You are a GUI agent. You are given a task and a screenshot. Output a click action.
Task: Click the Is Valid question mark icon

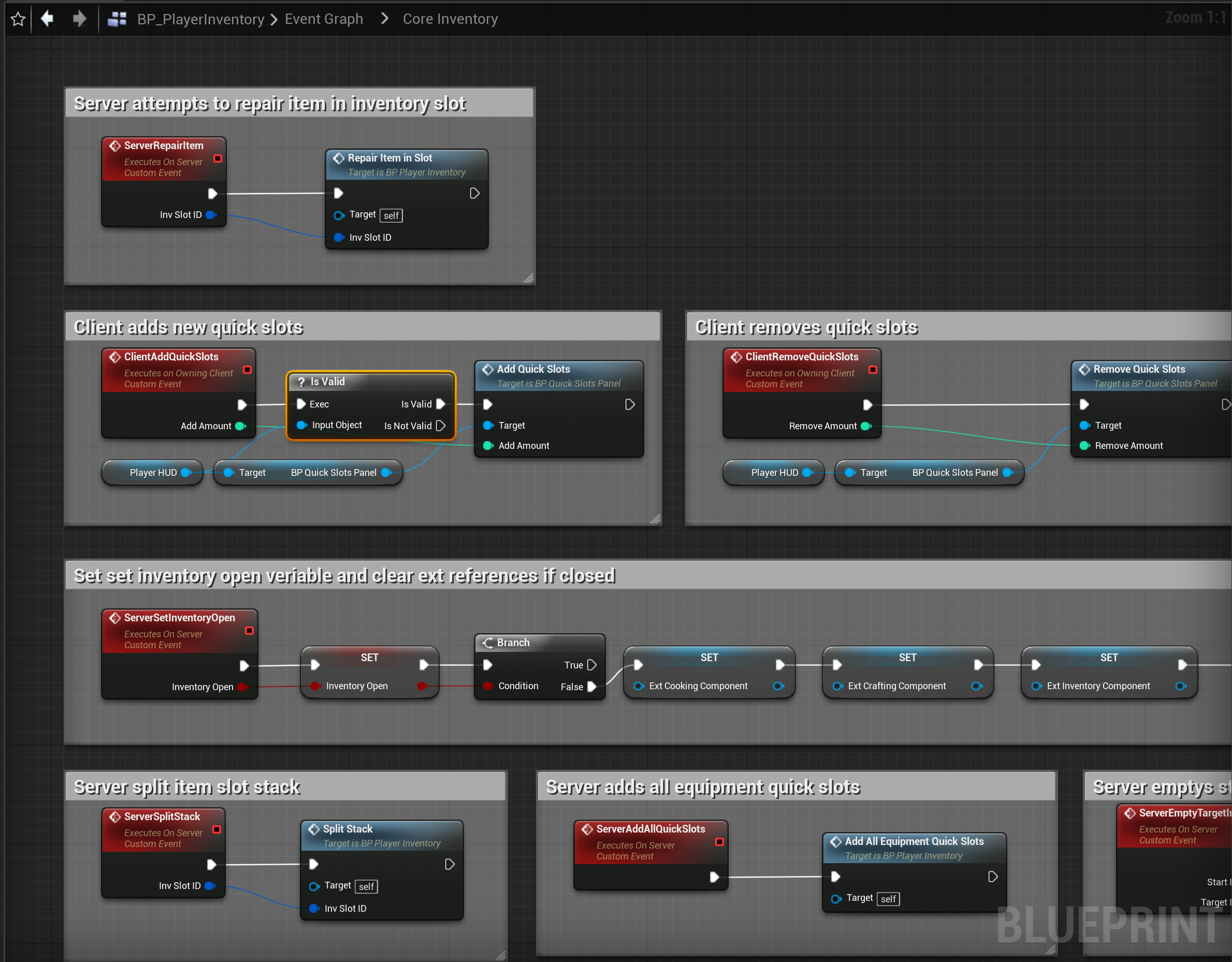[301, 382]
